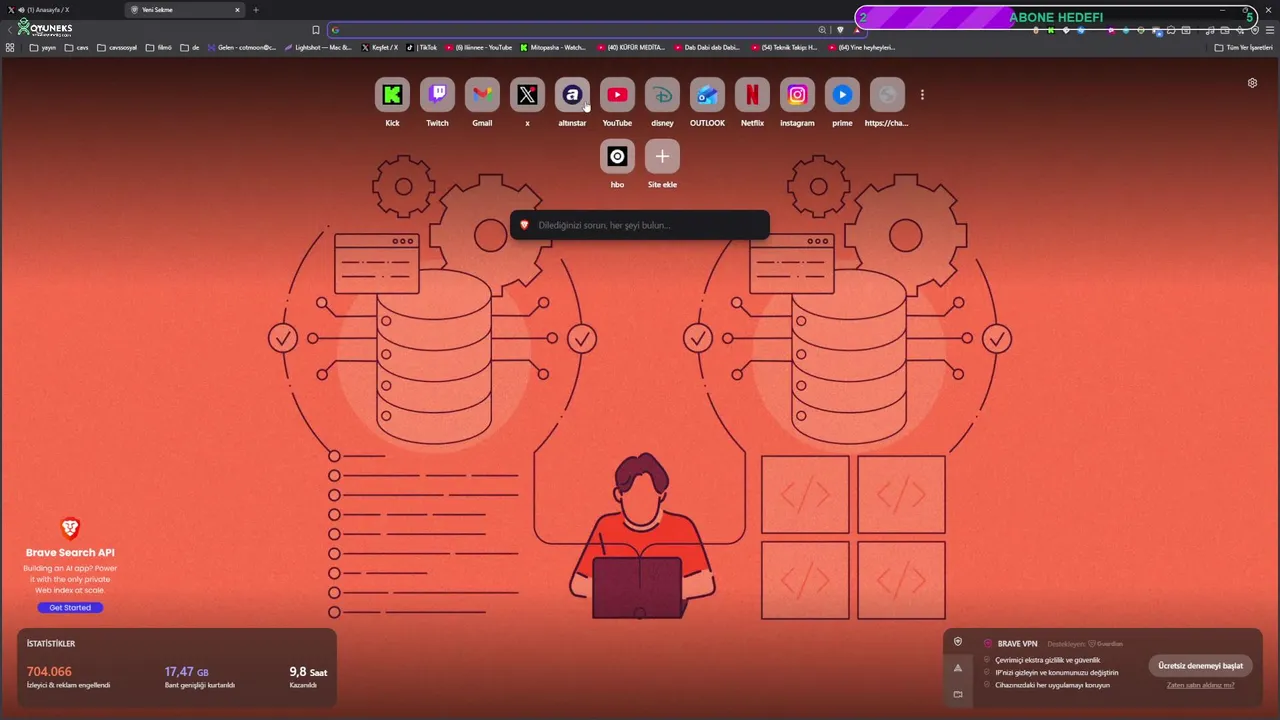Switch to the Anasayfa / X tab
The image size is (1280, 720).
[x=62, y=10]
